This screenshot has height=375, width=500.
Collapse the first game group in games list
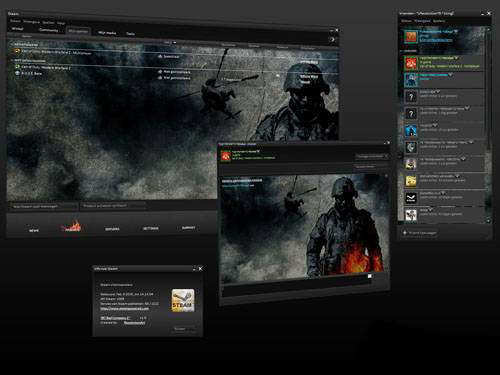tap(12, 44)
